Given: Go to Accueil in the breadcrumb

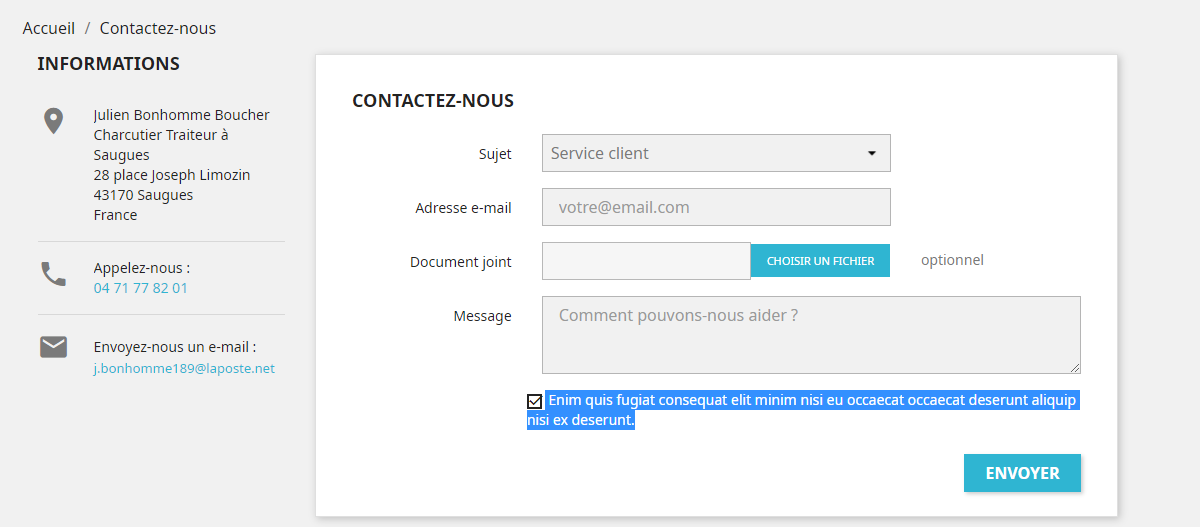Looking at the screenshot, I should pos(49,28).
